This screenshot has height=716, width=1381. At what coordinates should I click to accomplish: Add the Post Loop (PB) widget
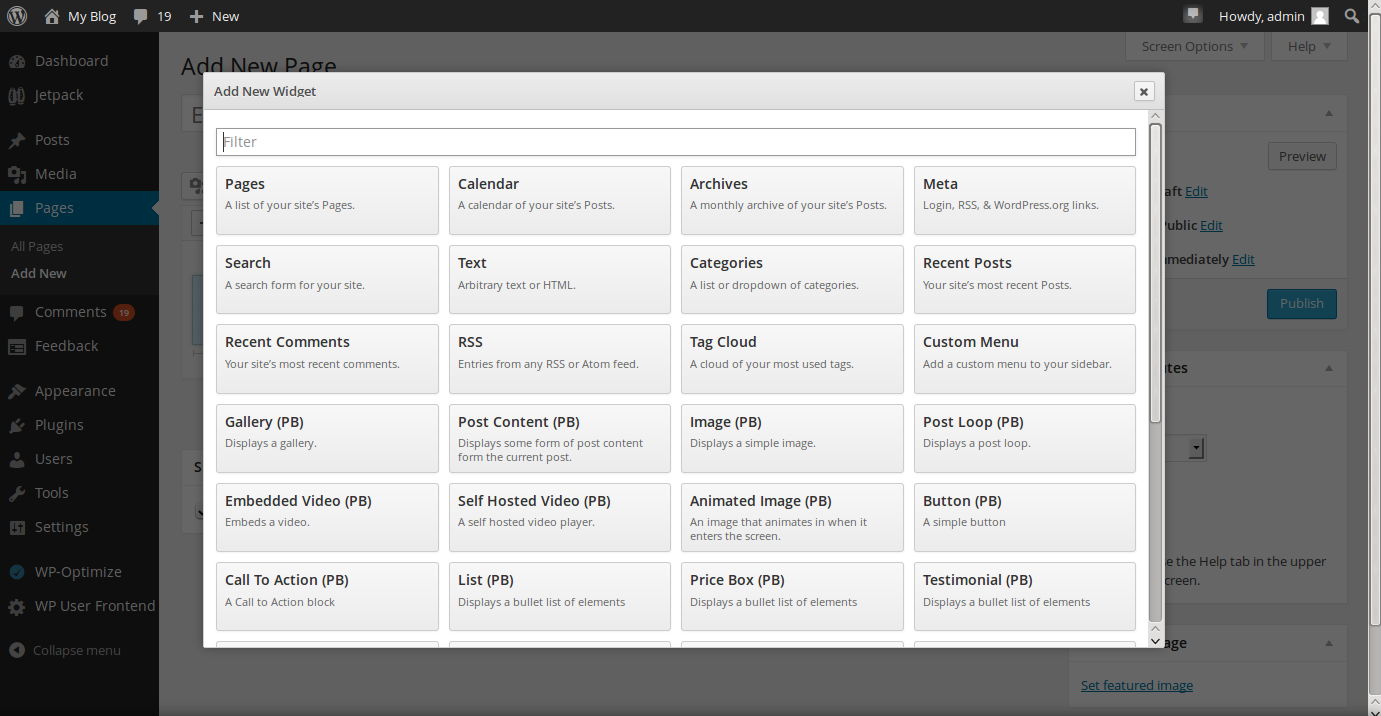point(1025,438)
